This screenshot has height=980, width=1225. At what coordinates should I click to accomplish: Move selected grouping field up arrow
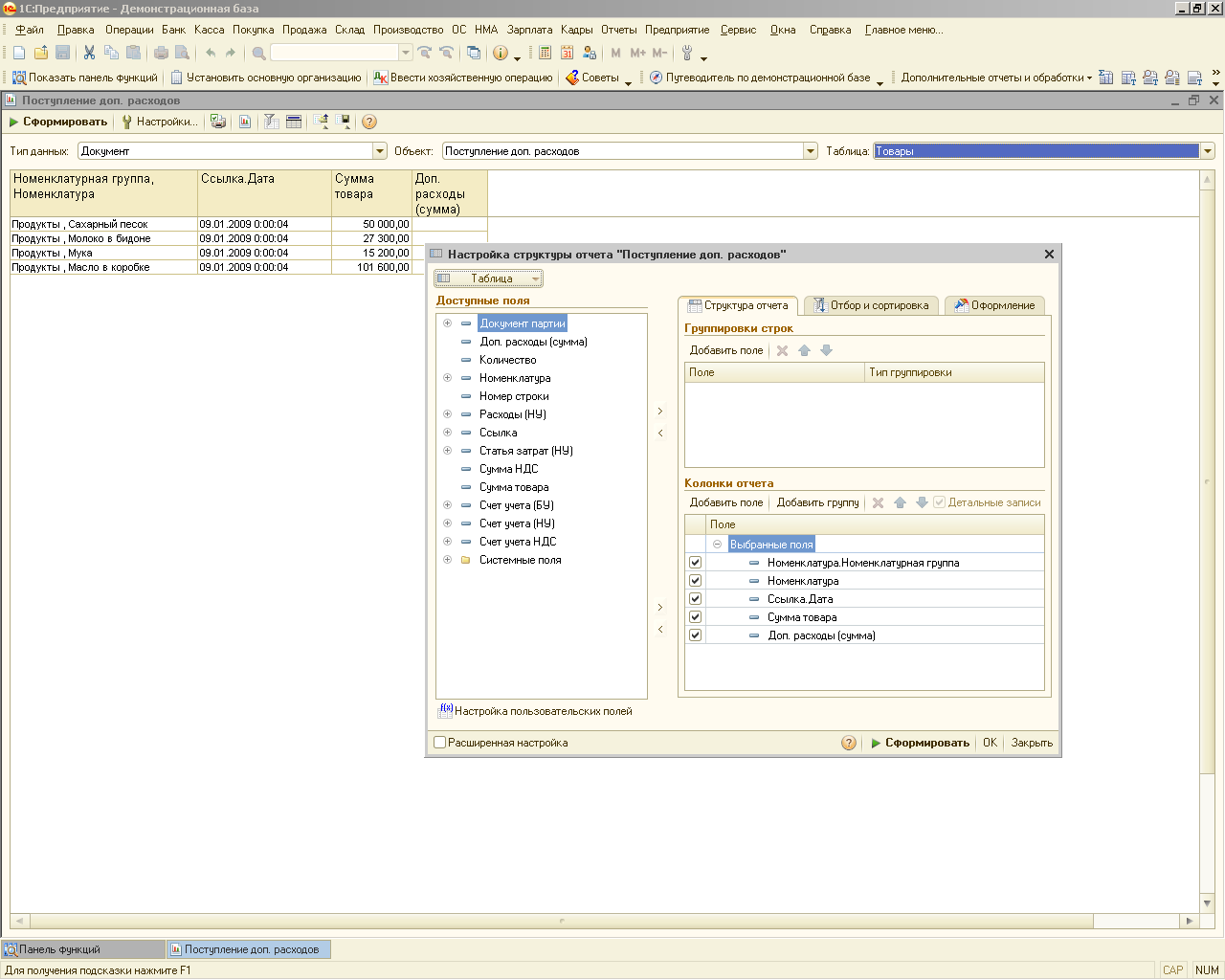(x=804, y=350)
